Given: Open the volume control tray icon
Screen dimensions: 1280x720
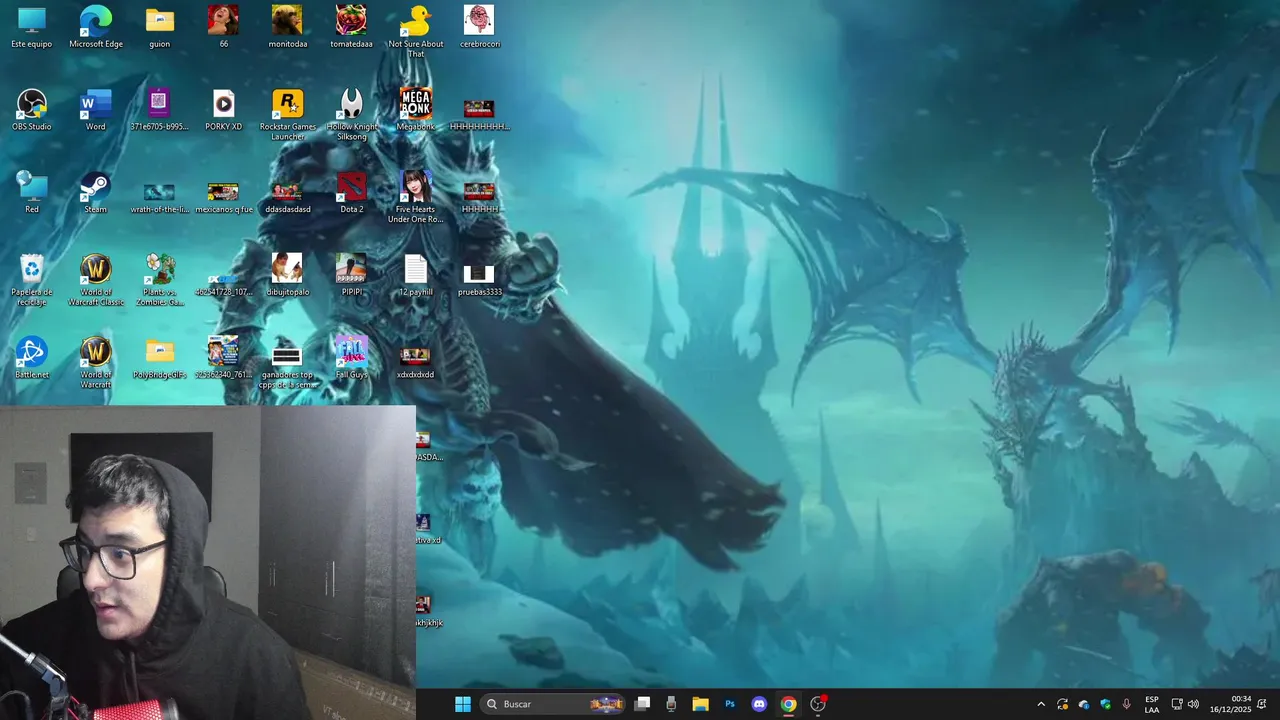Looking at the screenshot, I should pyautogui.click(x=1193, y=704).
